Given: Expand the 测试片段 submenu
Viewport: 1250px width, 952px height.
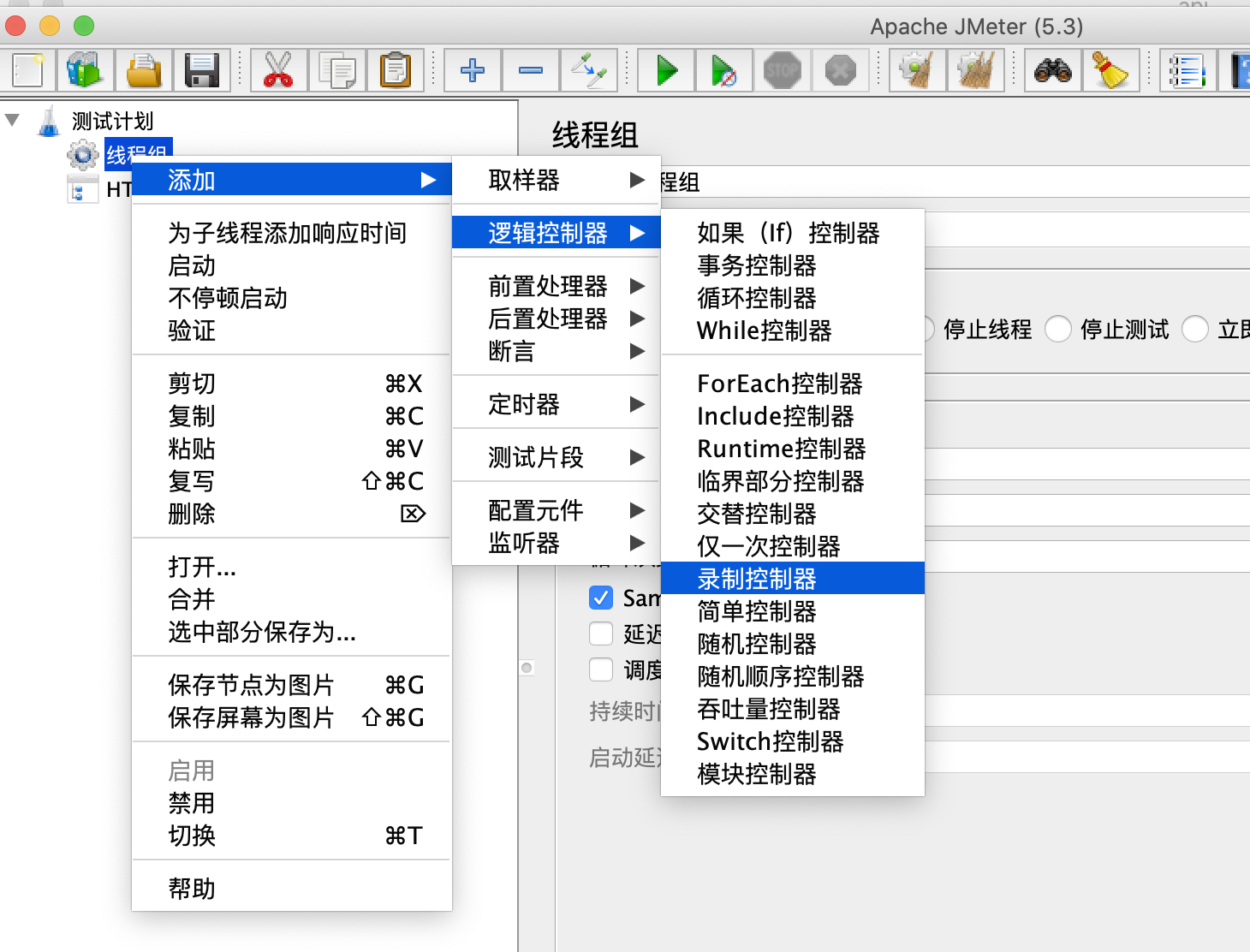Looking at the screenshot, I should 557,457.
